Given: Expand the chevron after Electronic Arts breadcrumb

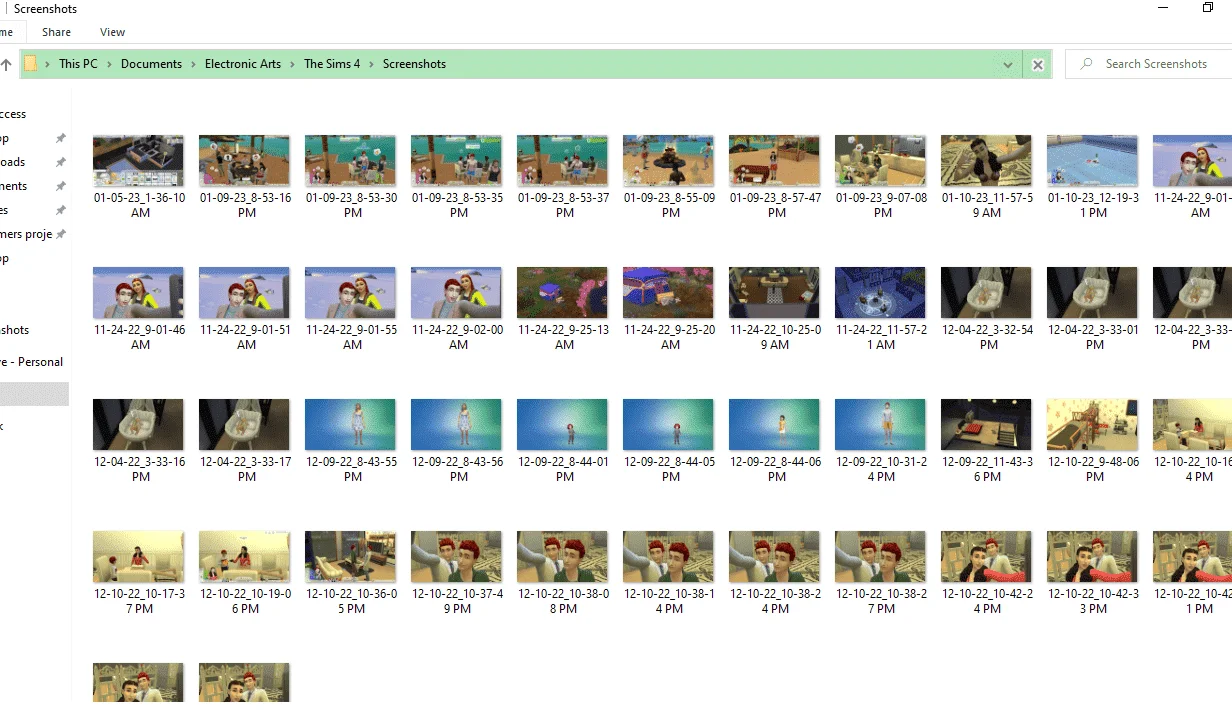Looking at the screenshot, I should (293, 64).
